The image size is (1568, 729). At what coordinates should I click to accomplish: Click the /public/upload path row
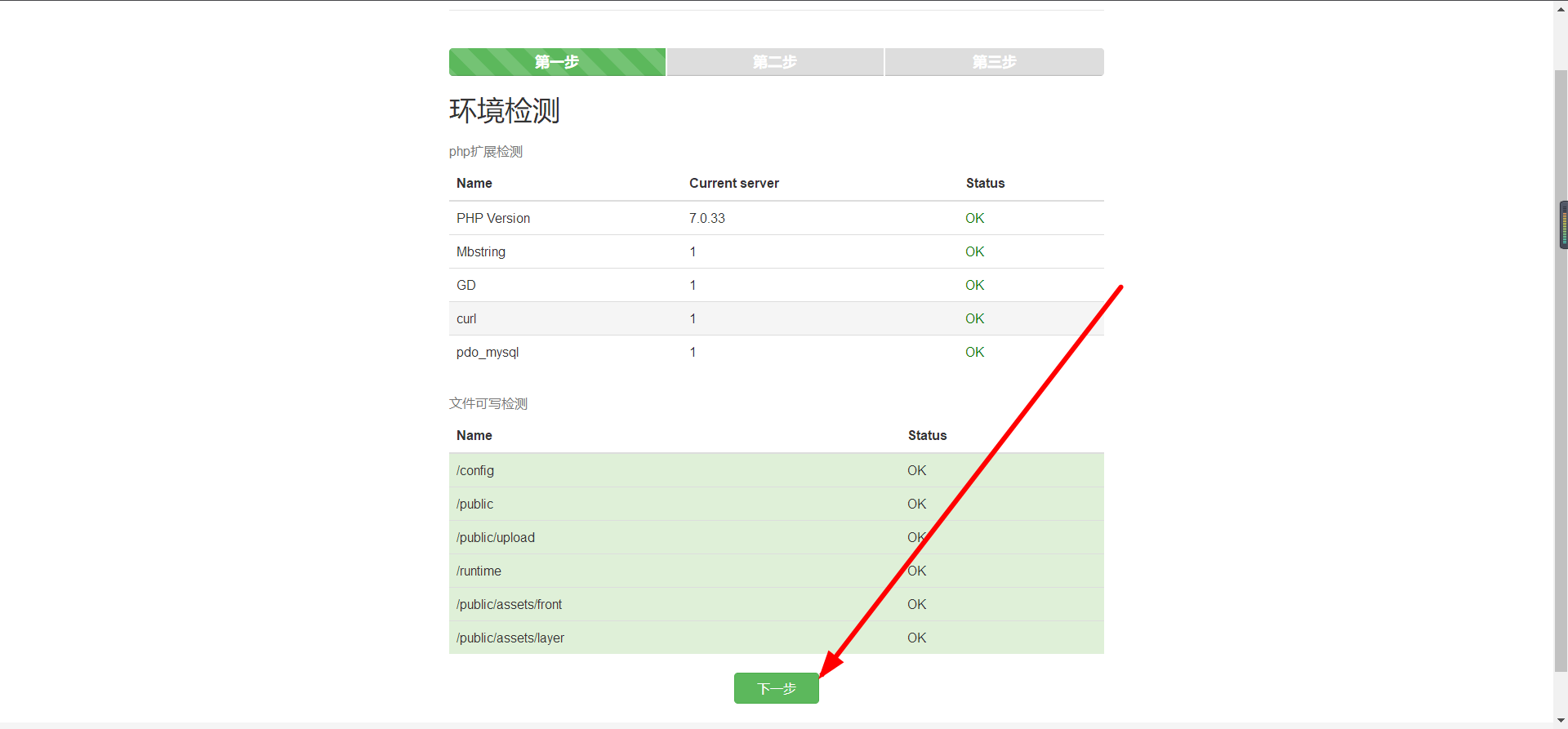click(777, 537)
